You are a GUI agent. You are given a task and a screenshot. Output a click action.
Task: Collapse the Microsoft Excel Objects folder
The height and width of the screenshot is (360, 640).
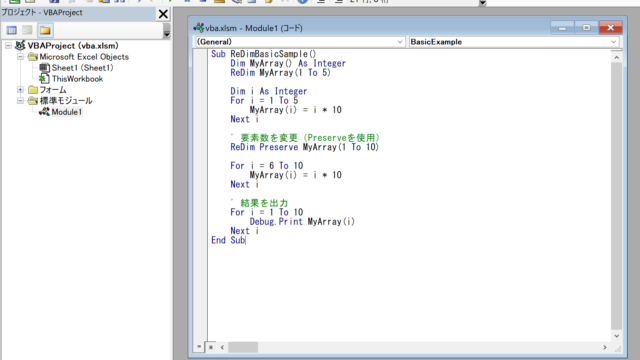[x=20, y=57]
